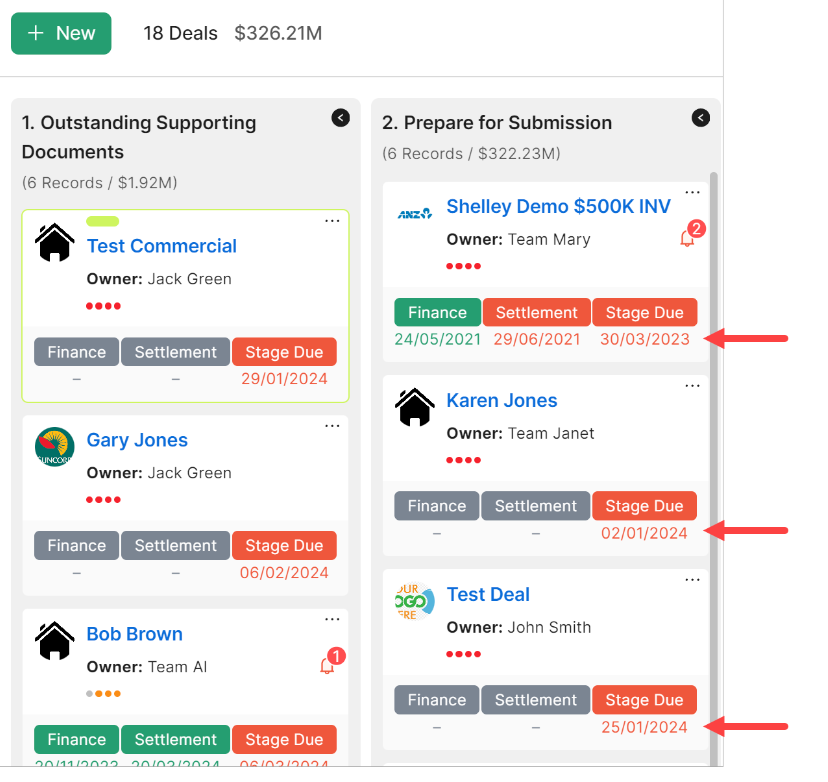The height and width of the screenshot is (782, 828).
Task: Click the logo thumbnail on Test Deal
Action: coord(415,601)
